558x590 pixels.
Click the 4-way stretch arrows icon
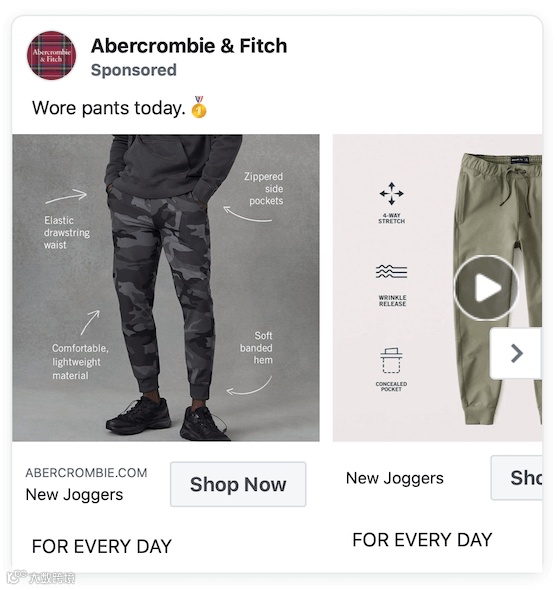click(x=391, y=194)
